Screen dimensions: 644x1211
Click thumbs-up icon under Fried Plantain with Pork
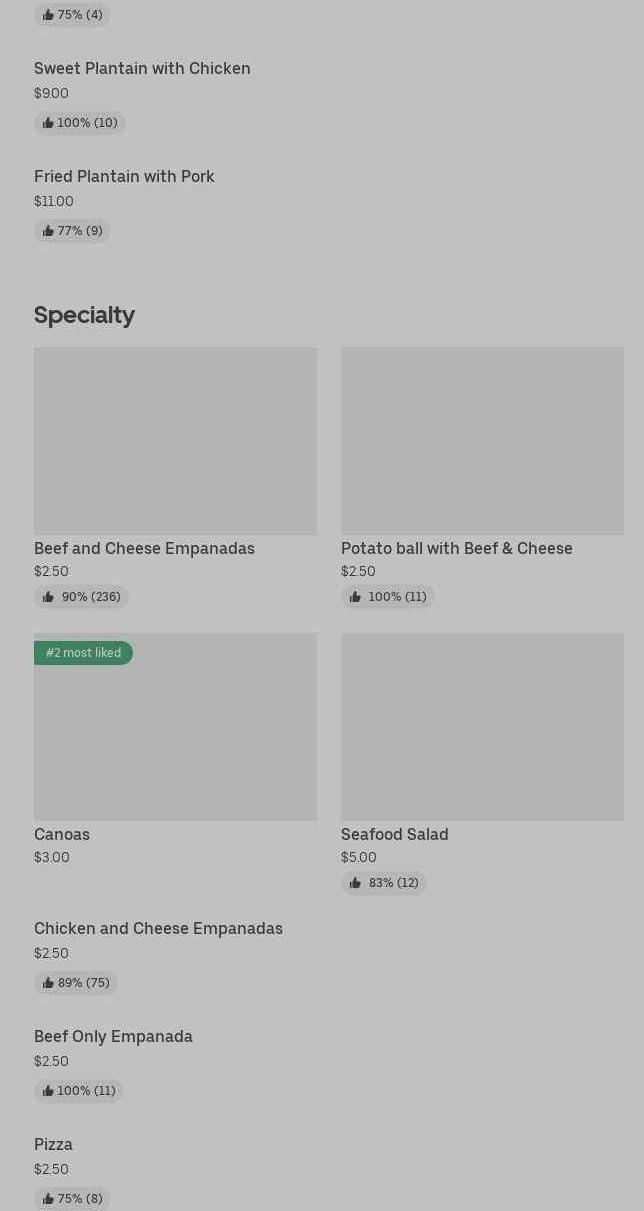(48, 231)
